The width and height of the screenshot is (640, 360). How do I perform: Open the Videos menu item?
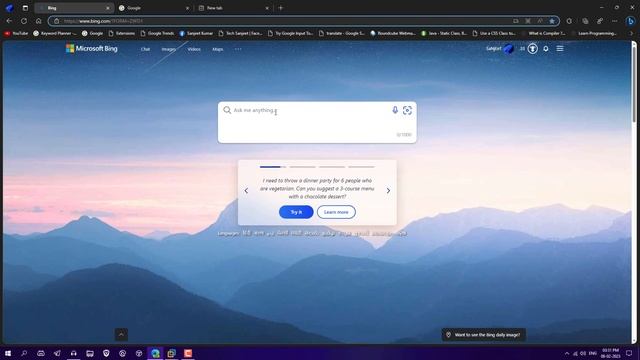[x=194, y=49]
